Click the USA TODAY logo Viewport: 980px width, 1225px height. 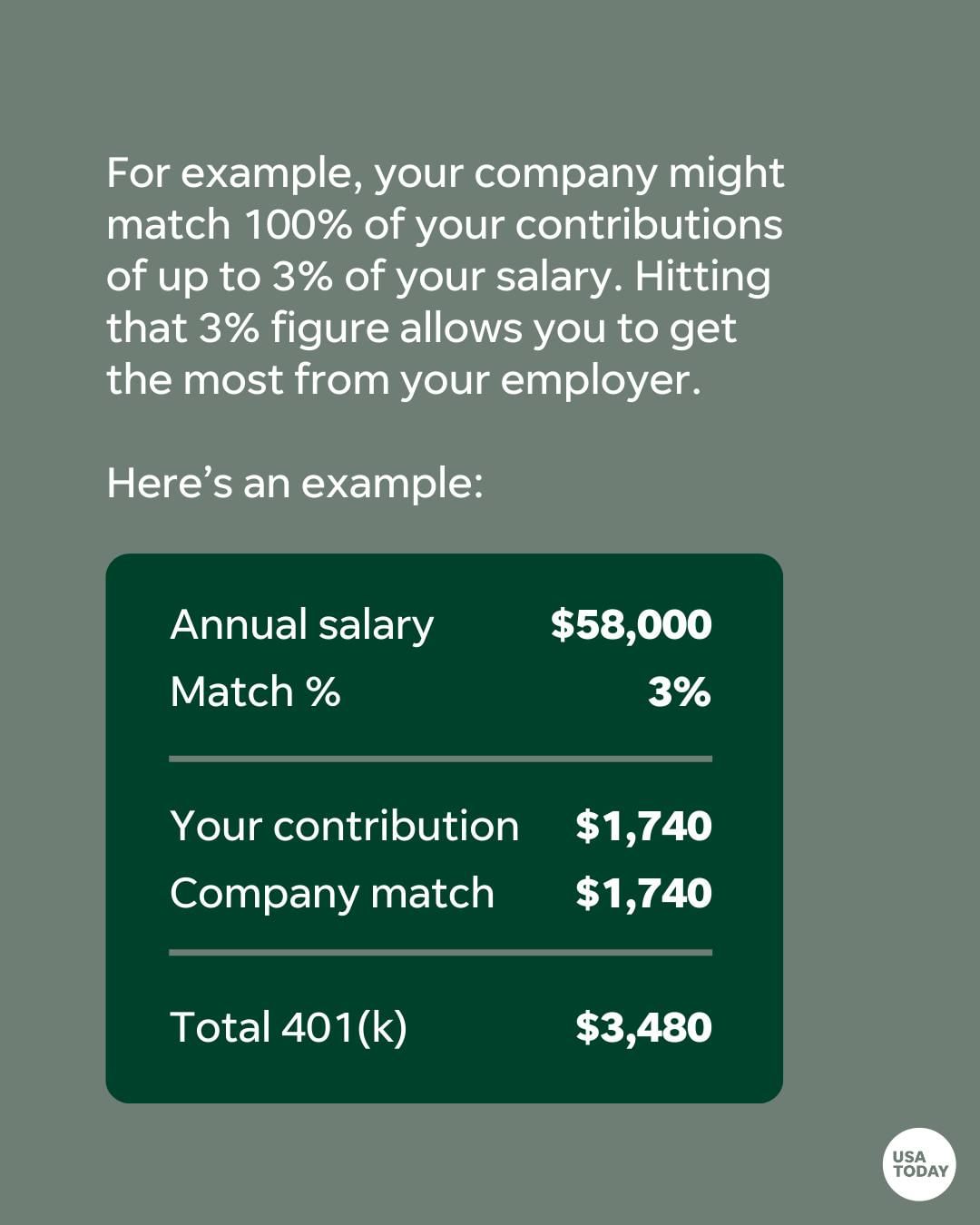click(919, 1163)
